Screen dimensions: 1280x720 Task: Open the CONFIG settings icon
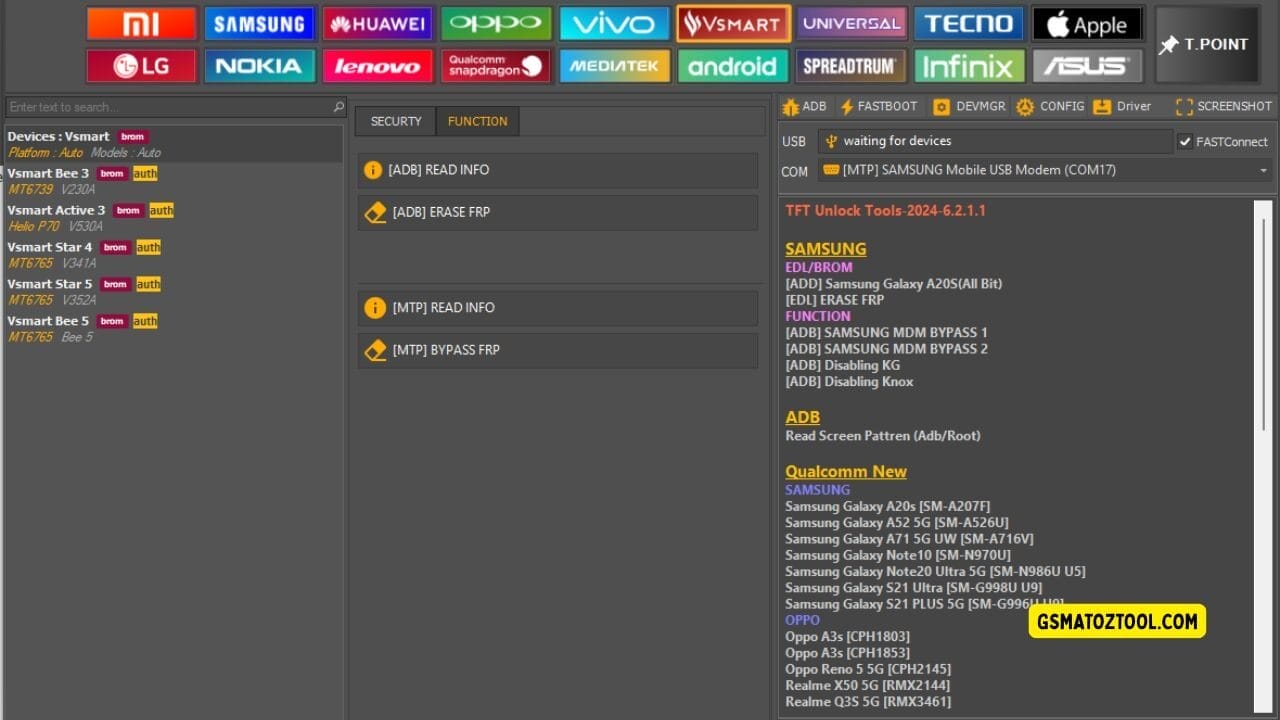pos(1051,106)
